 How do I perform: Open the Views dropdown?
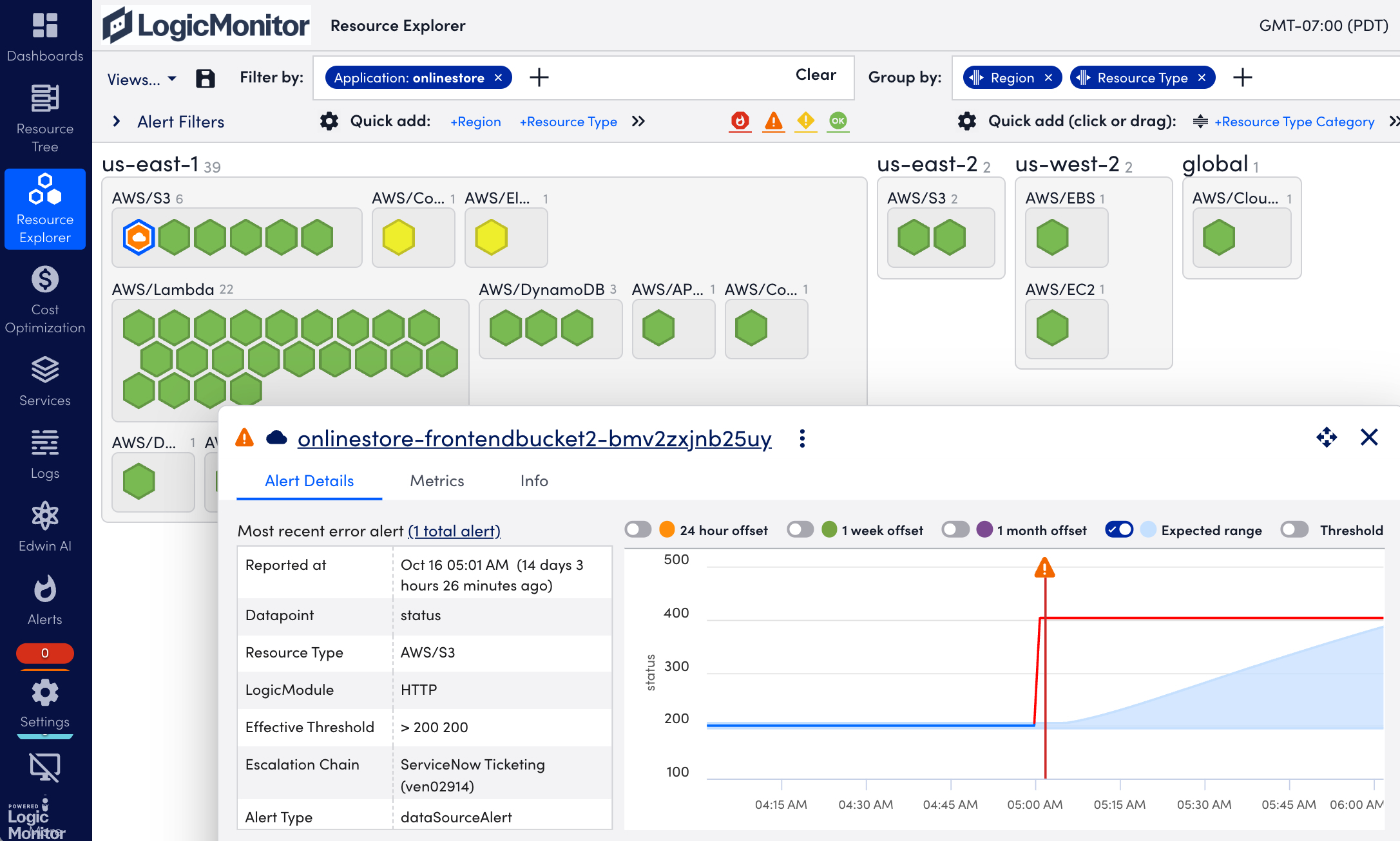[x=142, y=79]
